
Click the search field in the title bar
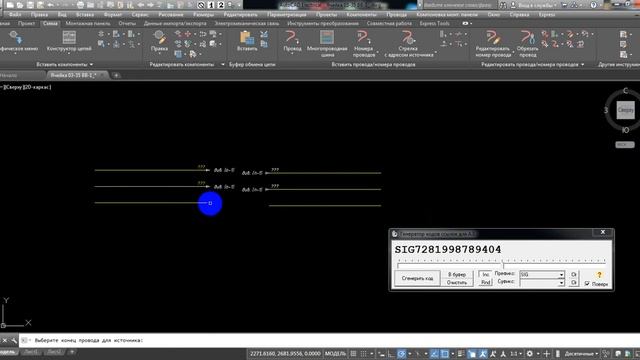pos(460,5)
